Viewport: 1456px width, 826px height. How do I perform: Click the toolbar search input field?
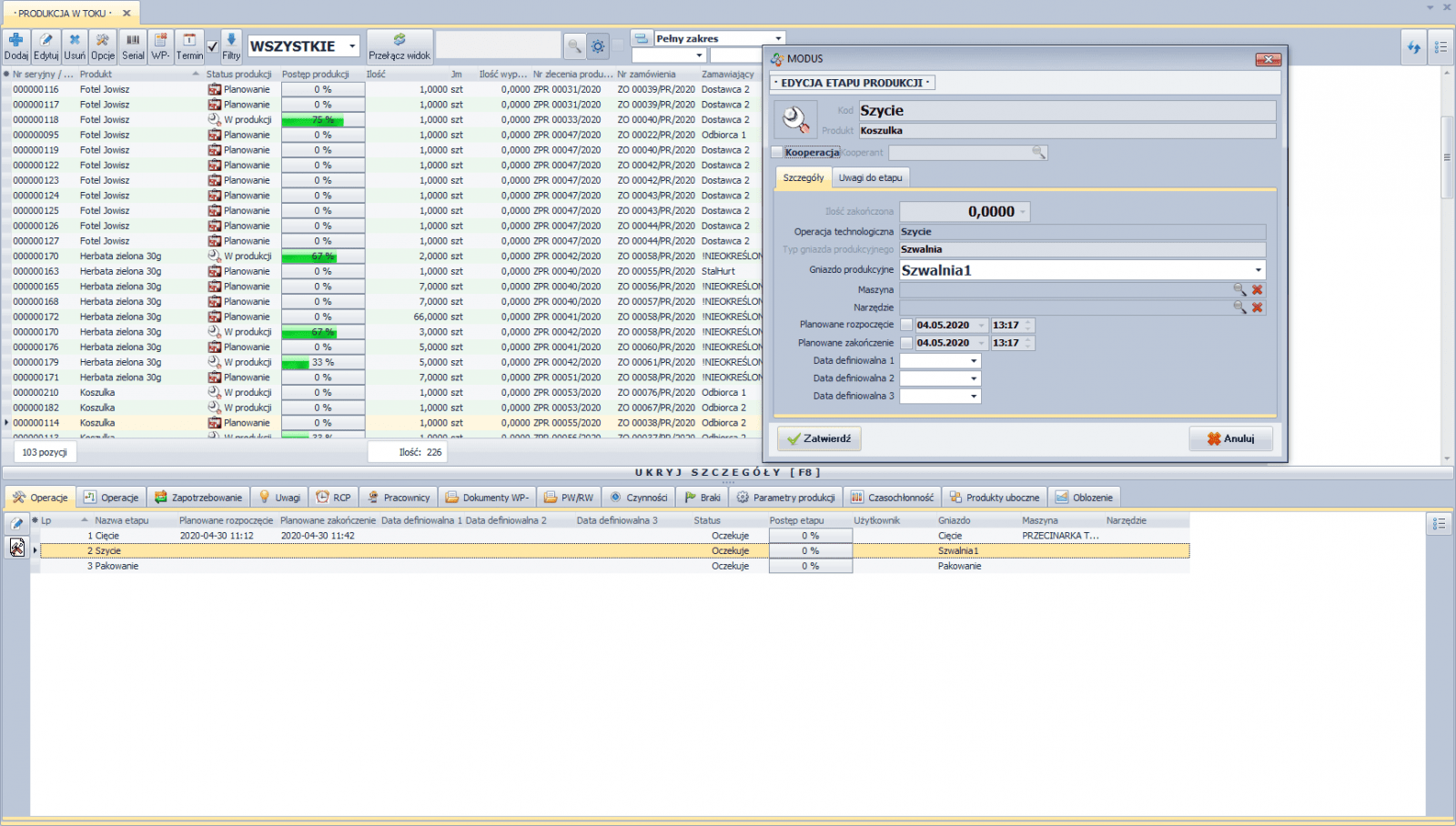point(498,45)
